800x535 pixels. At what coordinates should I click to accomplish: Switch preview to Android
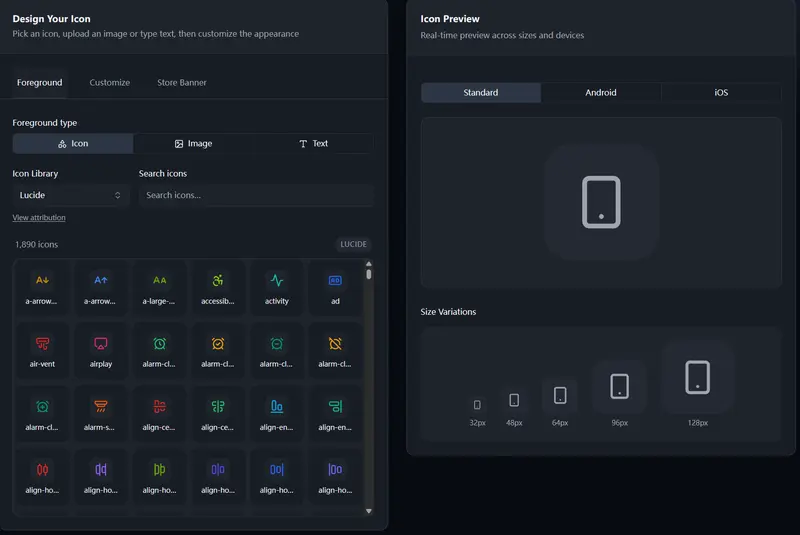[601, 92]
